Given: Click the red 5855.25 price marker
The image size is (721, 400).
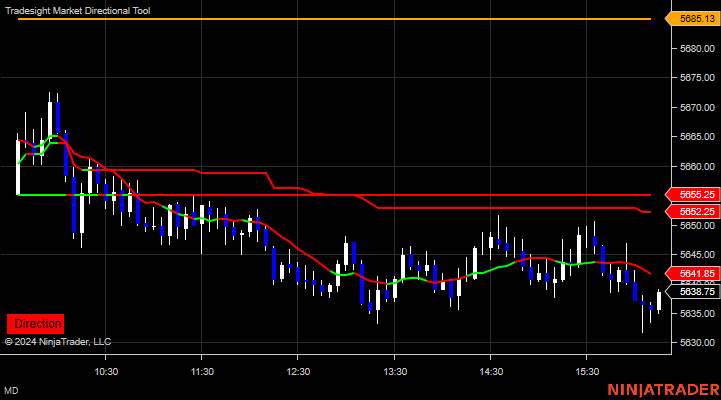Looking at the screenshot, I should coord(693,194).
